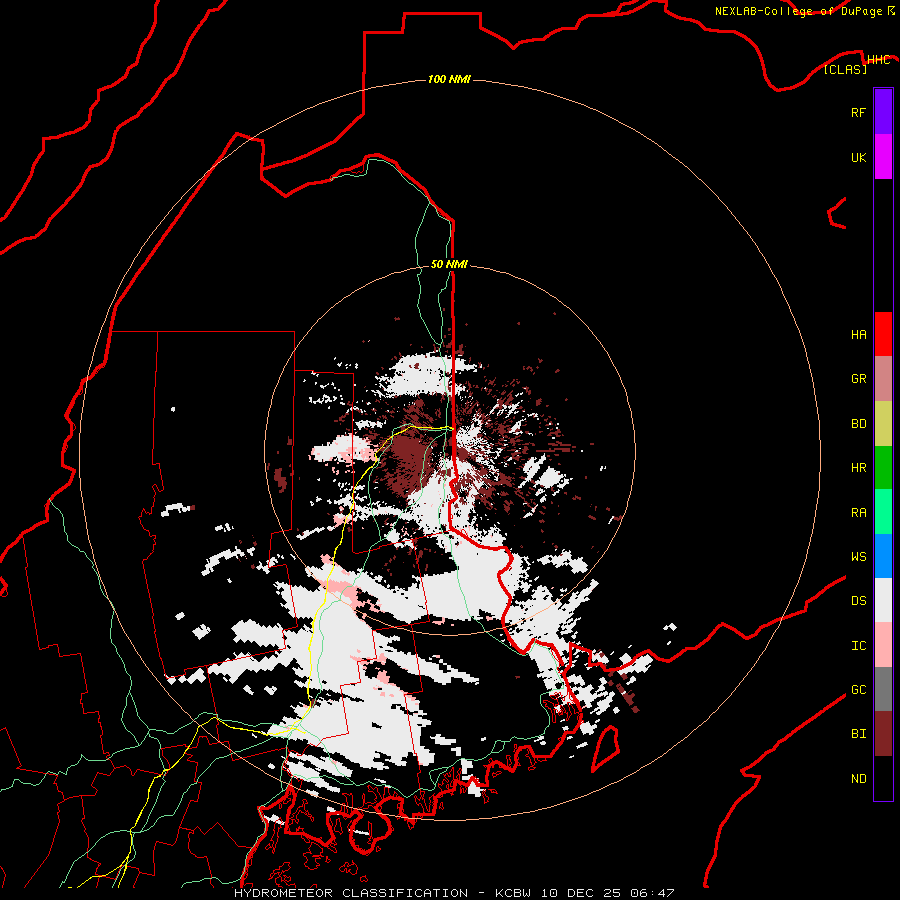Screen dimensions: 900x900
Task: Click the 100 NMI range ring label
Action: [449, 79]
